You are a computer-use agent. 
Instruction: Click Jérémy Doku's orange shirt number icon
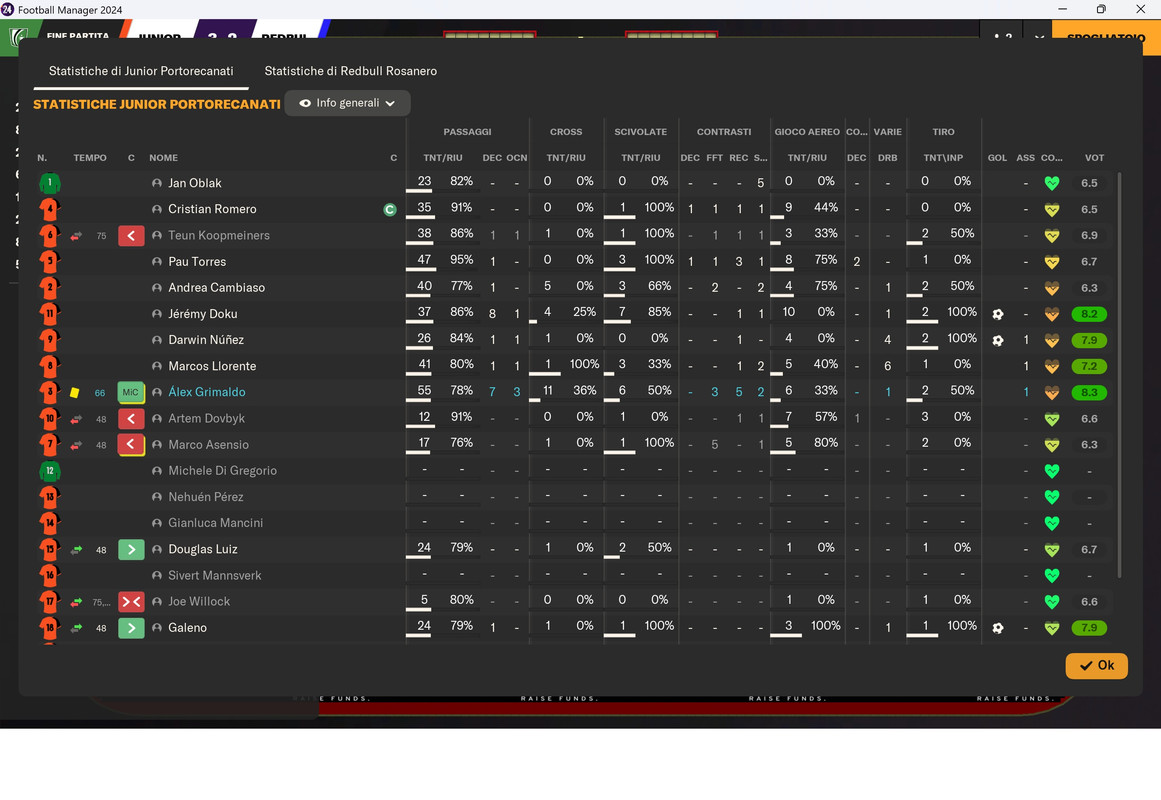tap(50, 314)
